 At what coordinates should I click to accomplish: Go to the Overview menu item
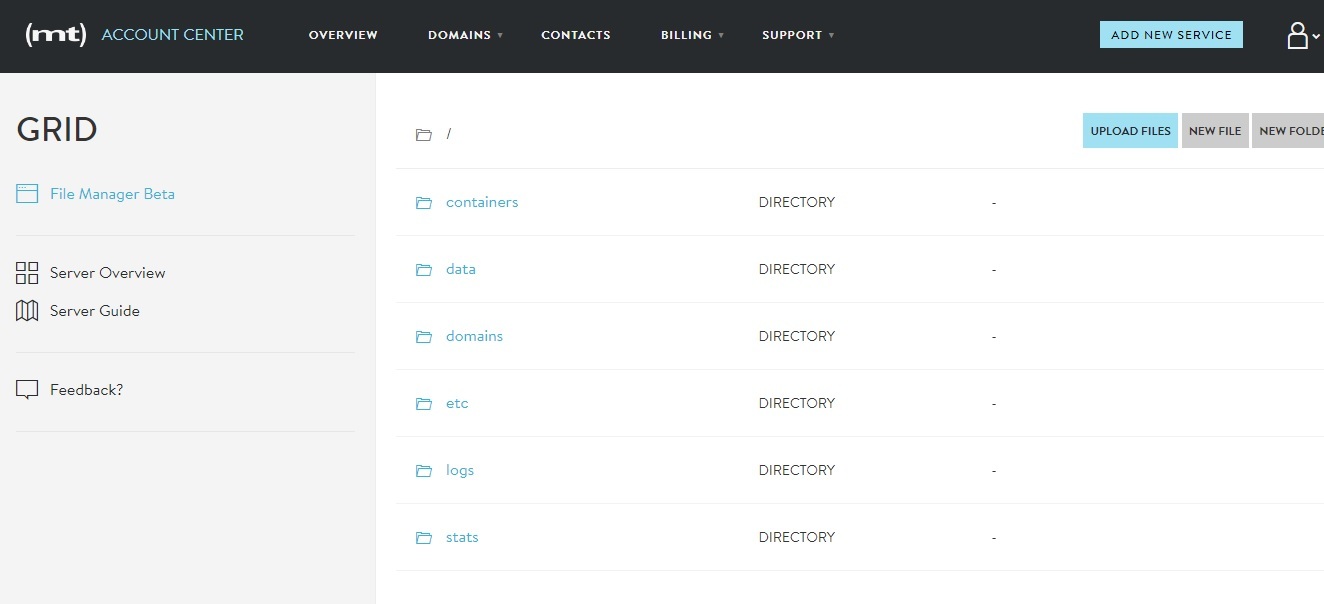(x=343, y=35)
